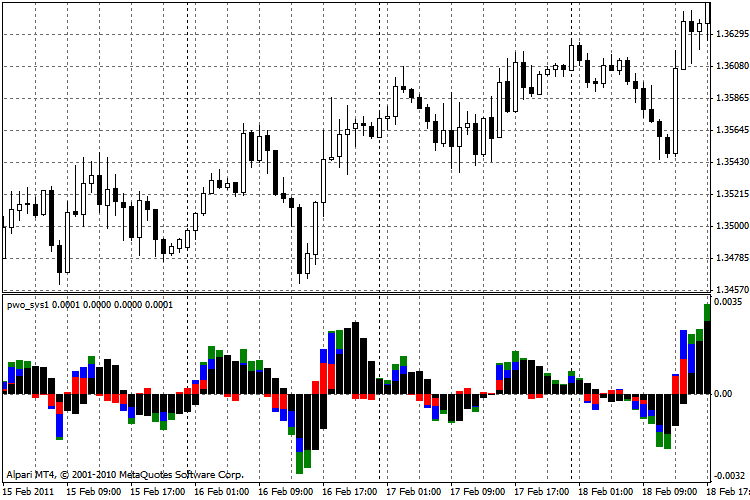This screenshot has height=500, width=750.
Task: Select the 17 Feb 17:00 time label
Action: 541,491
